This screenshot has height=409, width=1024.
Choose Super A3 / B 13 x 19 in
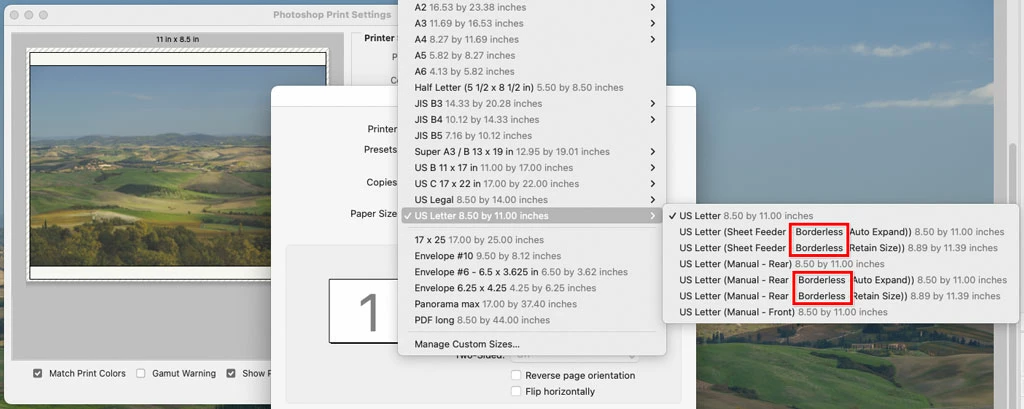tap(532, 152)
